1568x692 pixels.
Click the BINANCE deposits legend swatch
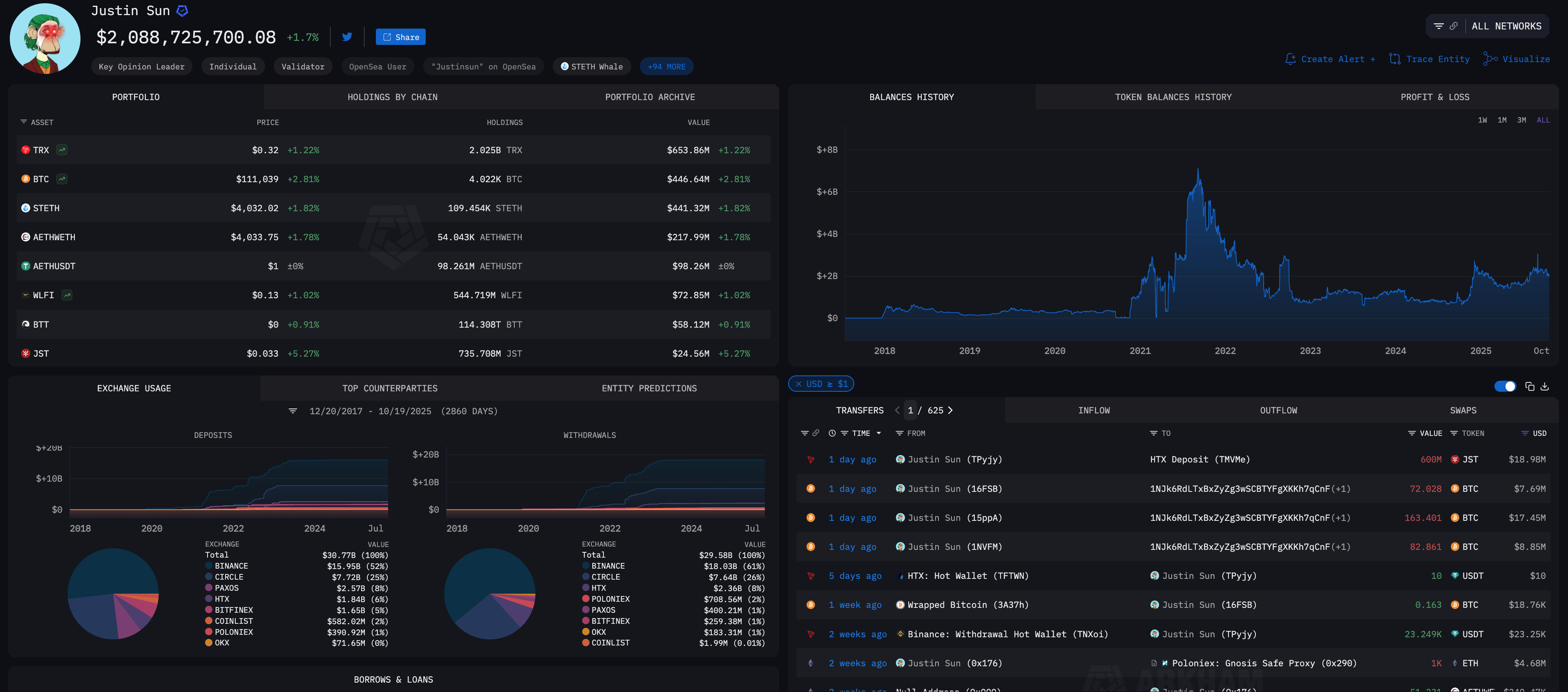[209, 566]
